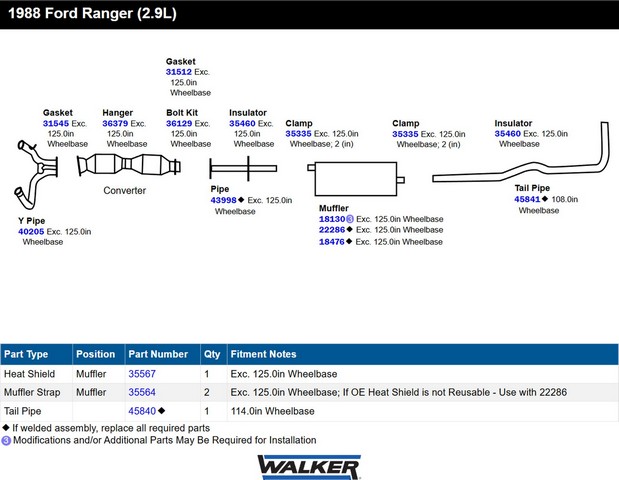Click the diamond symbol beside 45840

point(161,411)
